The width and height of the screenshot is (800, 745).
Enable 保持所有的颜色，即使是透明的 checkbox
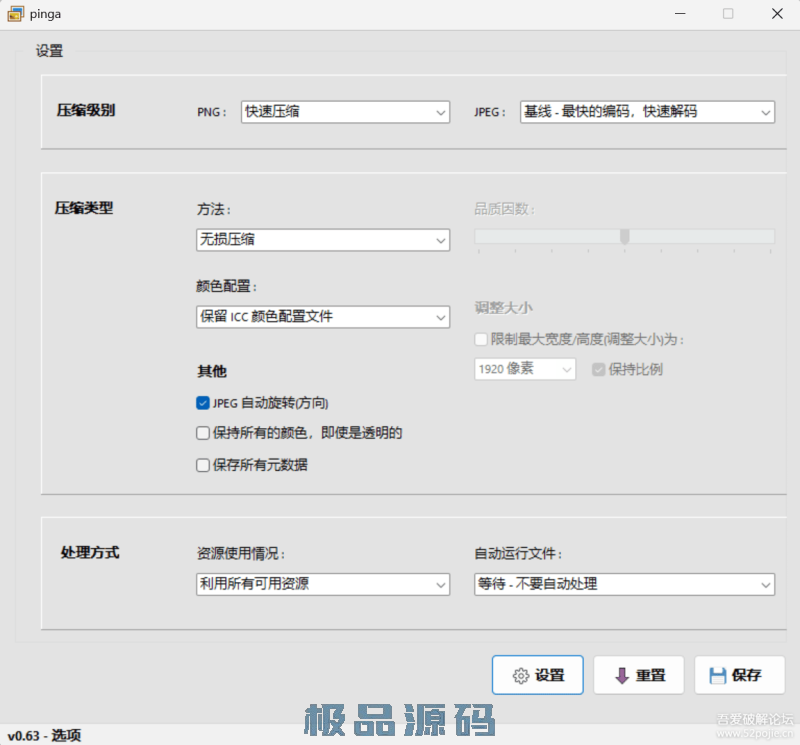pyautogui.click(x=203, y=433)
